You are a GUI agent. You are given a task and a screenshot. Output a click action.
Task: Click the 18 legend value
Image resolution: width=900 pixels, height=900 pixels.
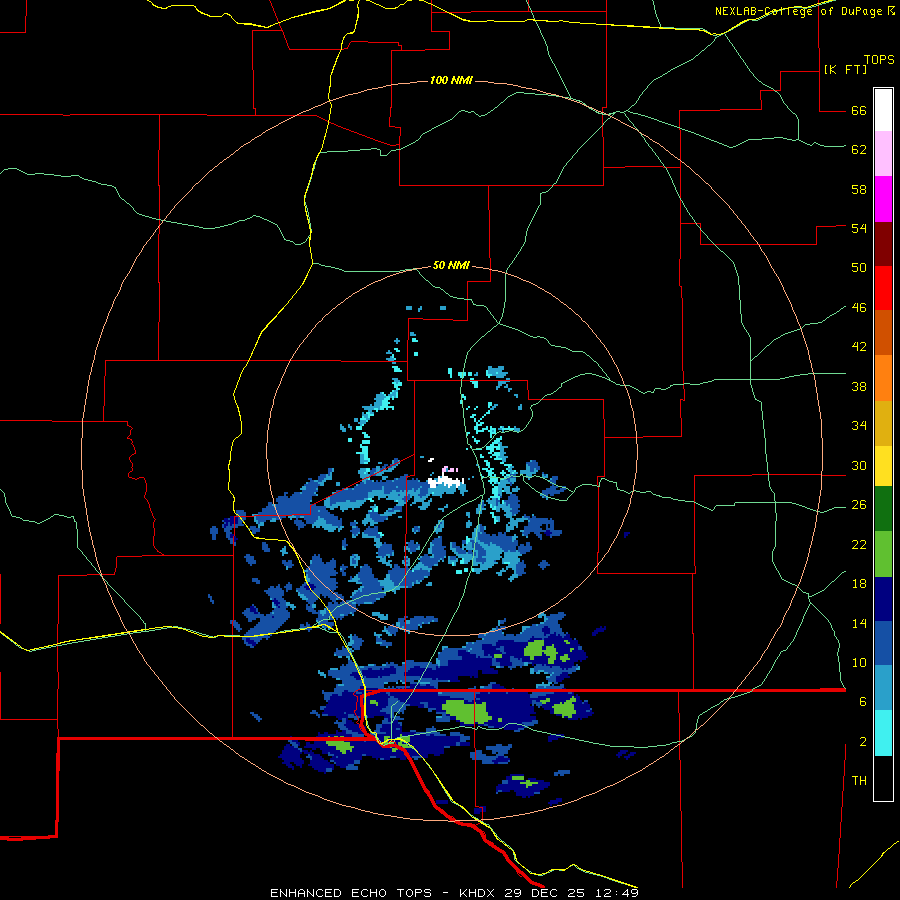(x=859, y=584)
